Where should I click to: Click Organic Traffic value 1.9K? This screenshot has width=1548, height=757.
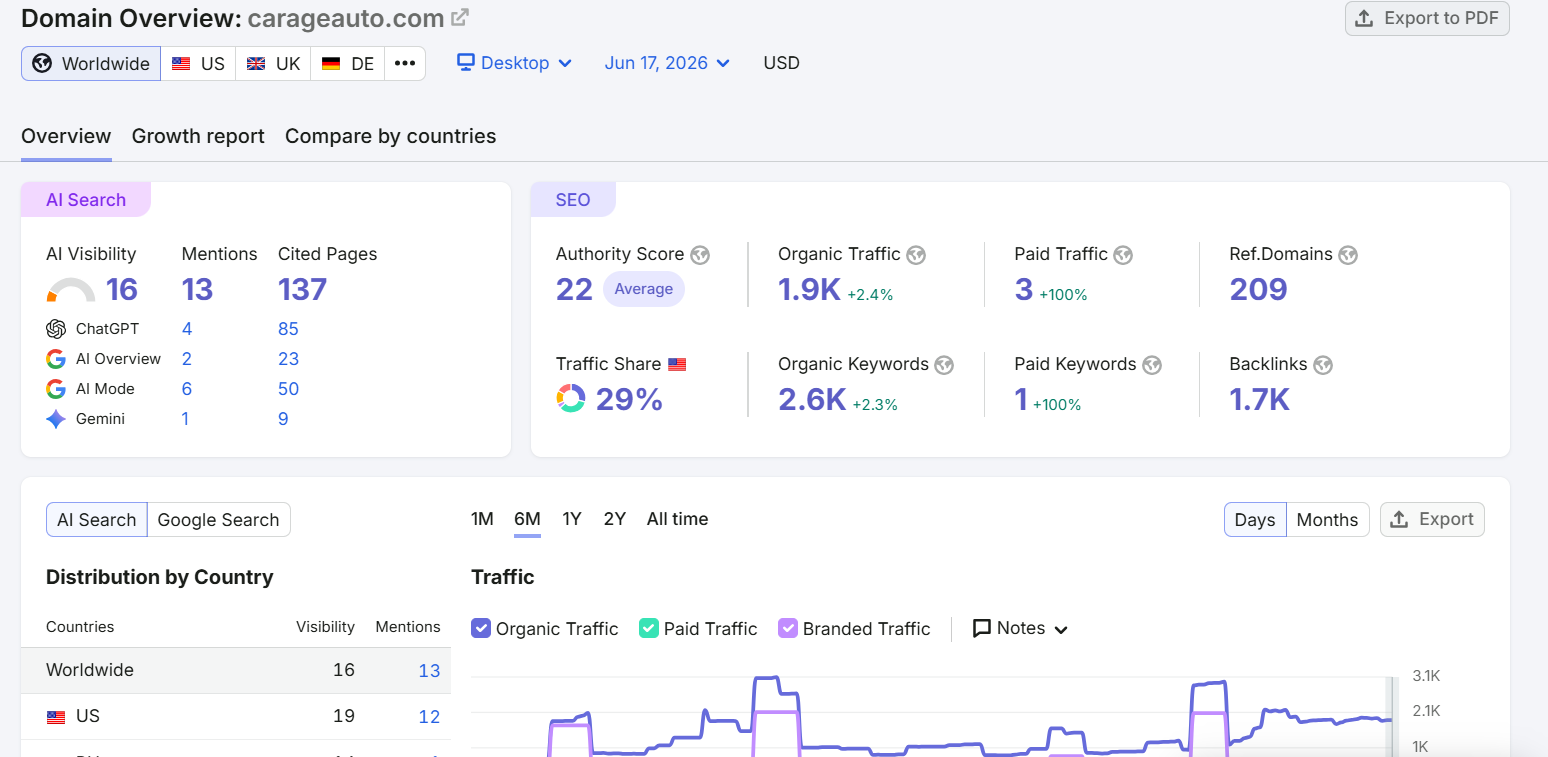(809, 290)
